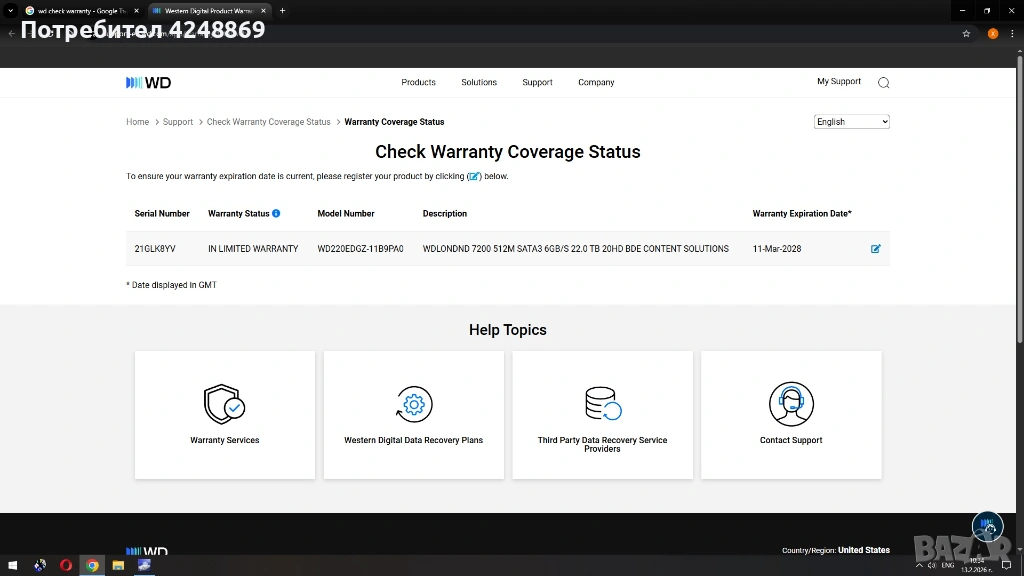Open the Products menu
The width and height of the screenshot is (1024, 576).
point(418,83)
